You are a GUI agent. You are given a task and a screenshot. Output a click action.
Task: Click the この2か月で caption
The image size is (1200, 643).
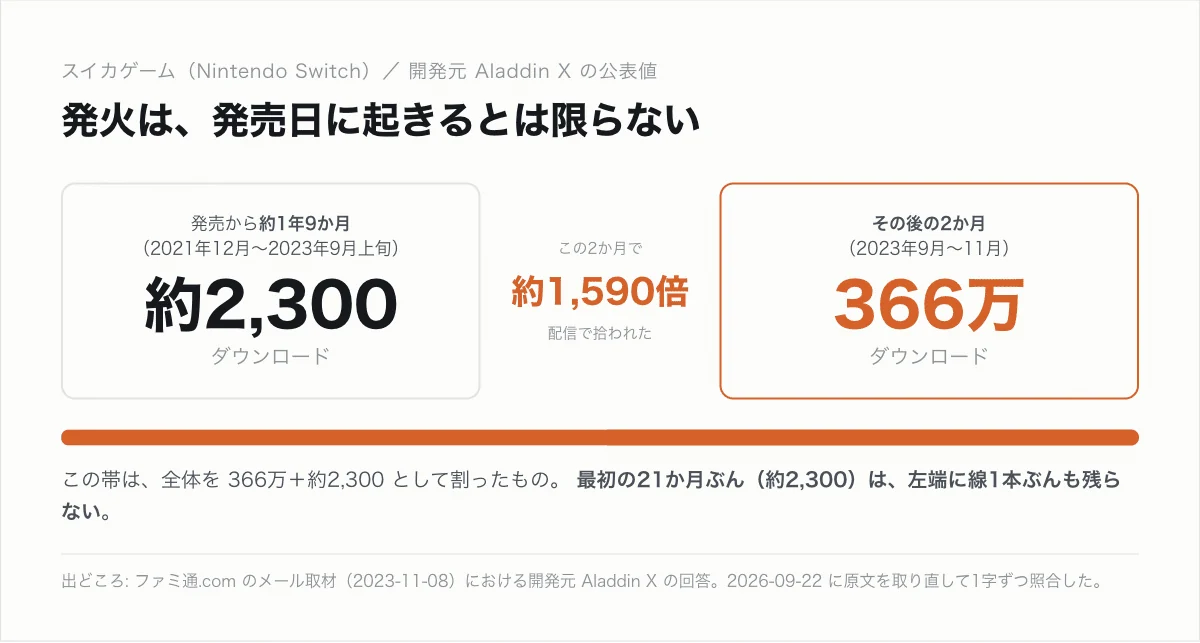(x=600, y=248)
